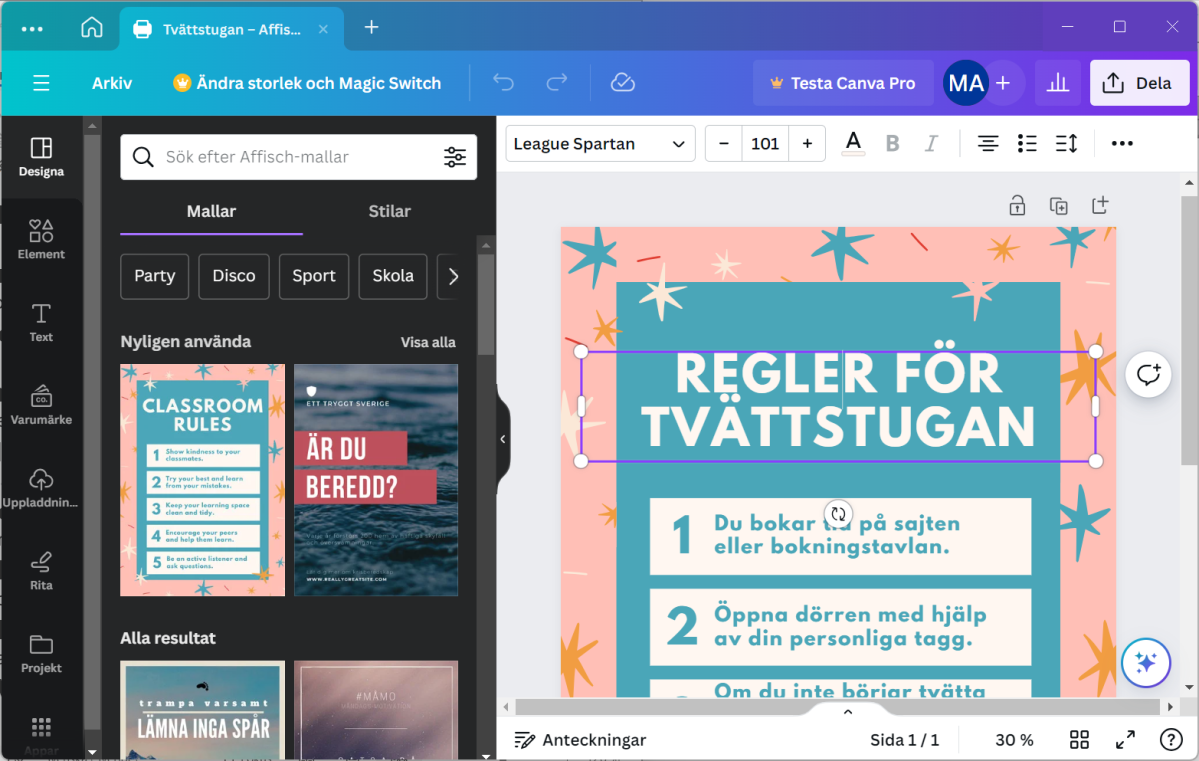Open the Projekt panel

click(41, 652)
